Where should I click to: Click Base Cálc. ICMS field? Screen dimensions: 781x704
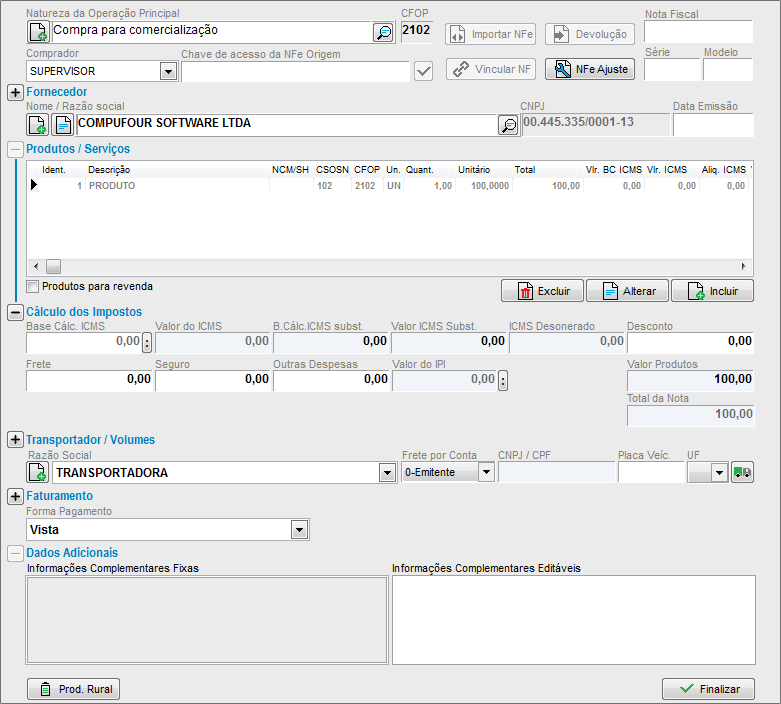(x=84, y=342)
